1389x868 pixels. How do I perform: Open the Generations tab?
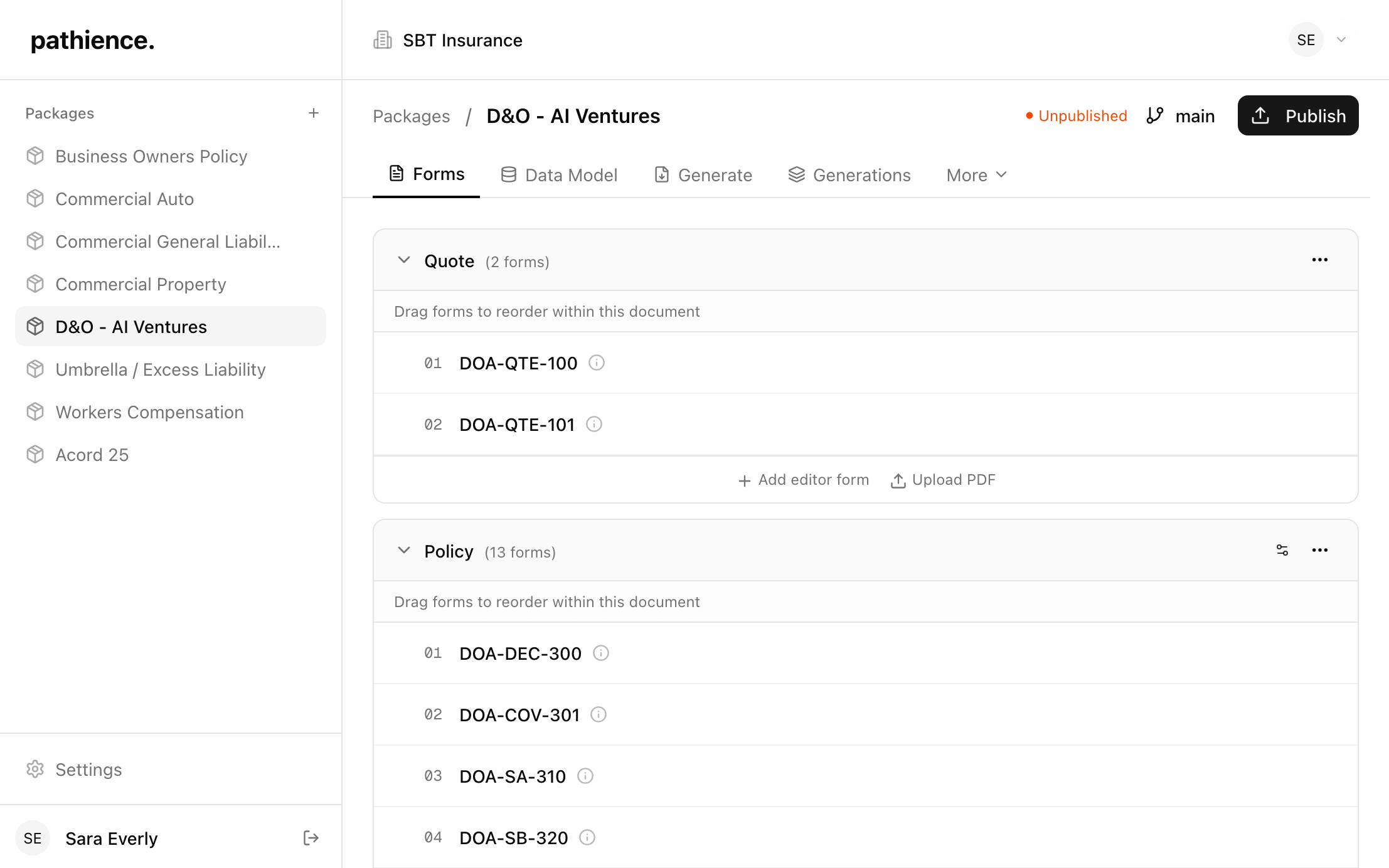click(x=849, y=174)
